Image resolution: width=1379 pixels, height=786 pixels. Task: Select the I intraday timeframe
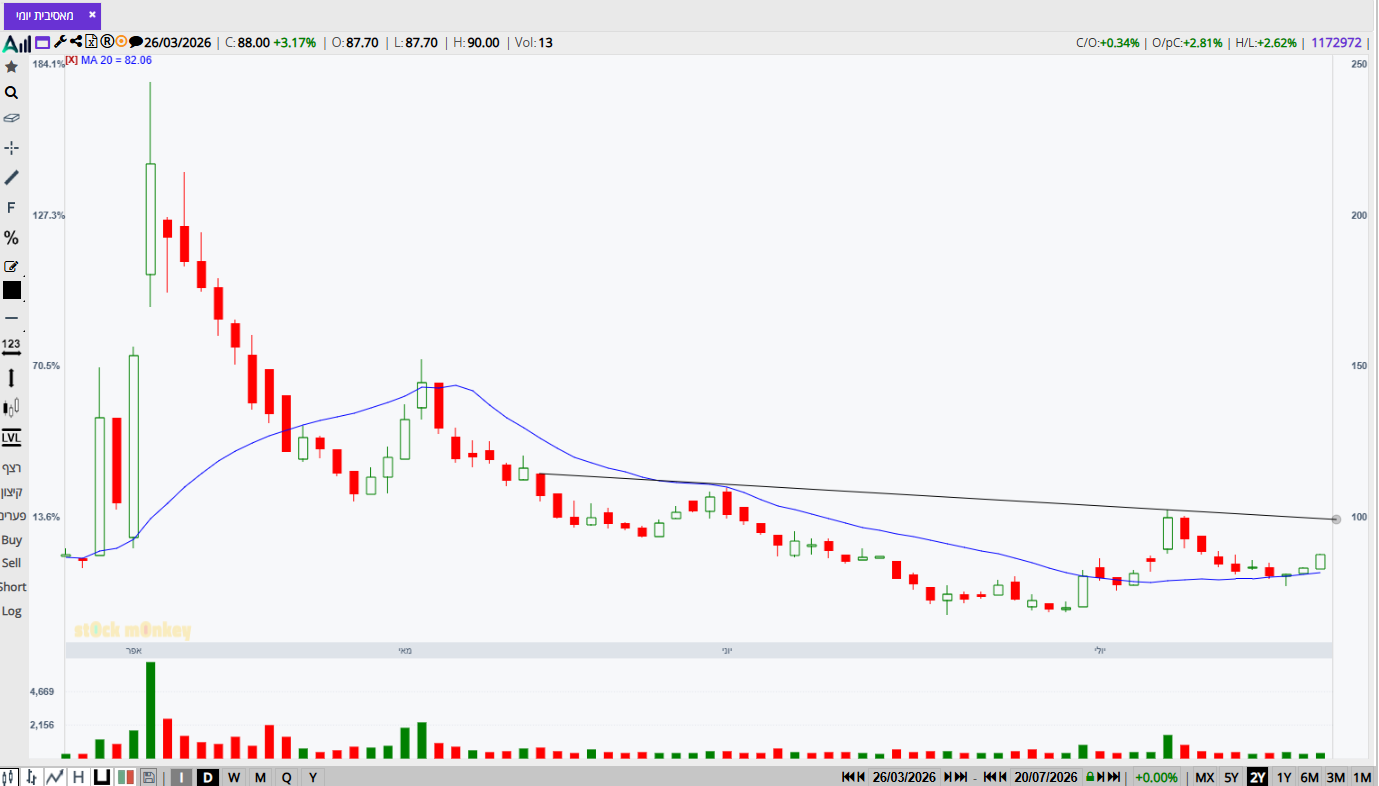pyautogui.click(x=182, y=777)
